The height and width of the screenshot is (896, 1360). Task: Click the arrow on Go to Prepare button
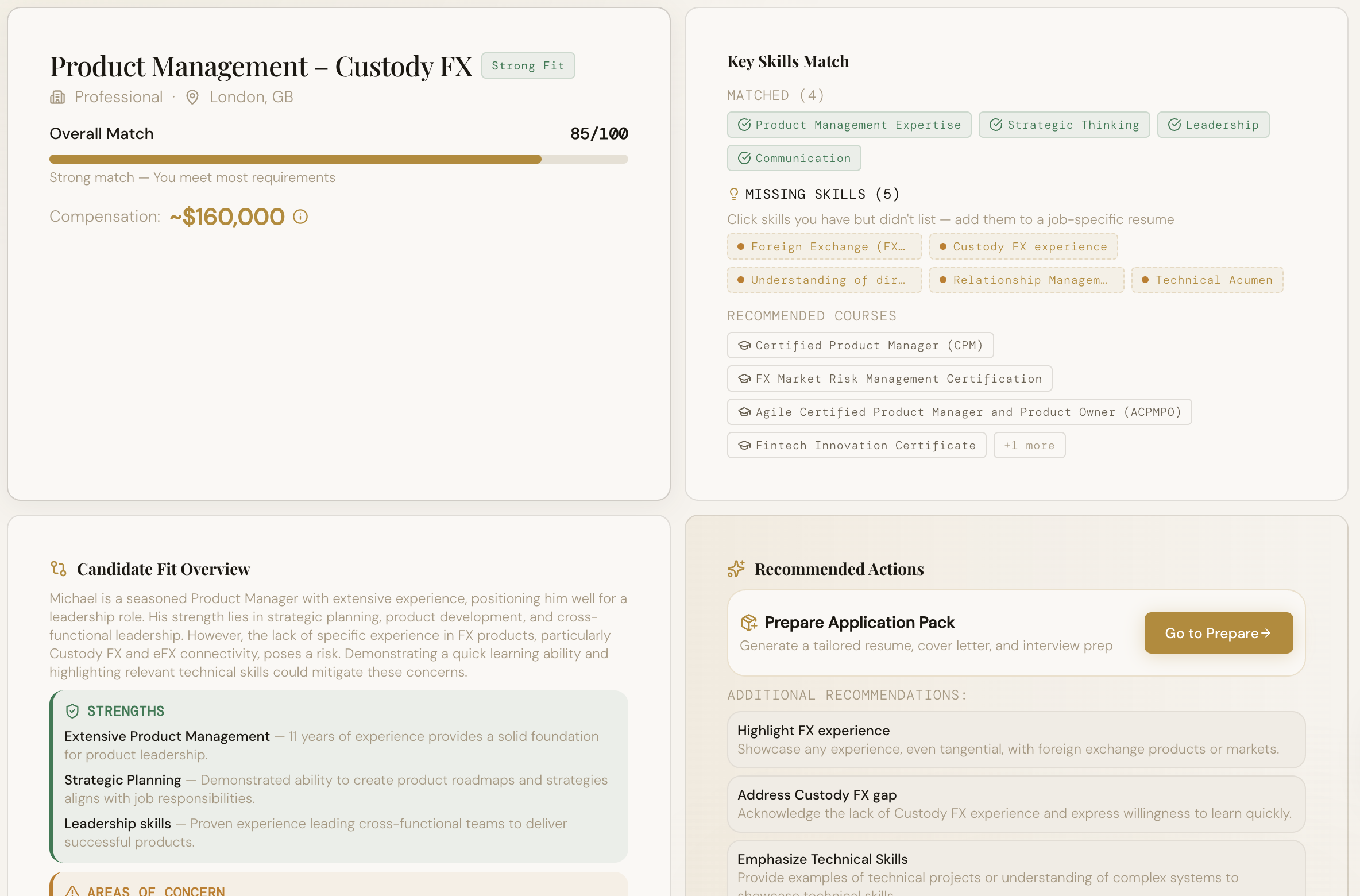(1266, 633)
